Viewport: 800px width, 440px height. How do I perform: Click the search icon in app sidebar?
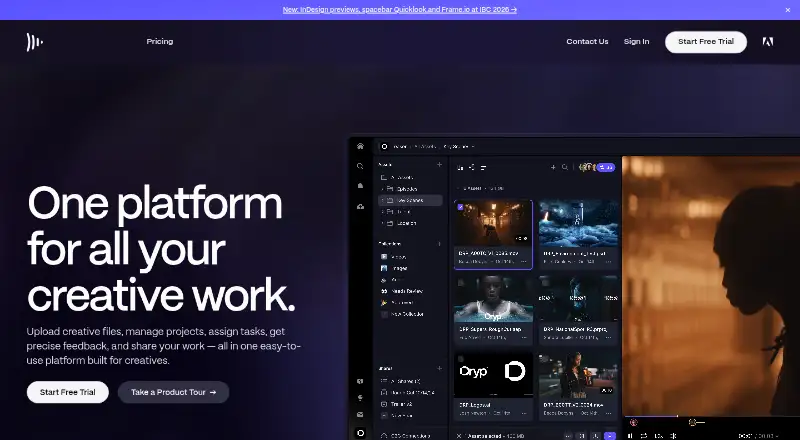(x=360, y=166)
